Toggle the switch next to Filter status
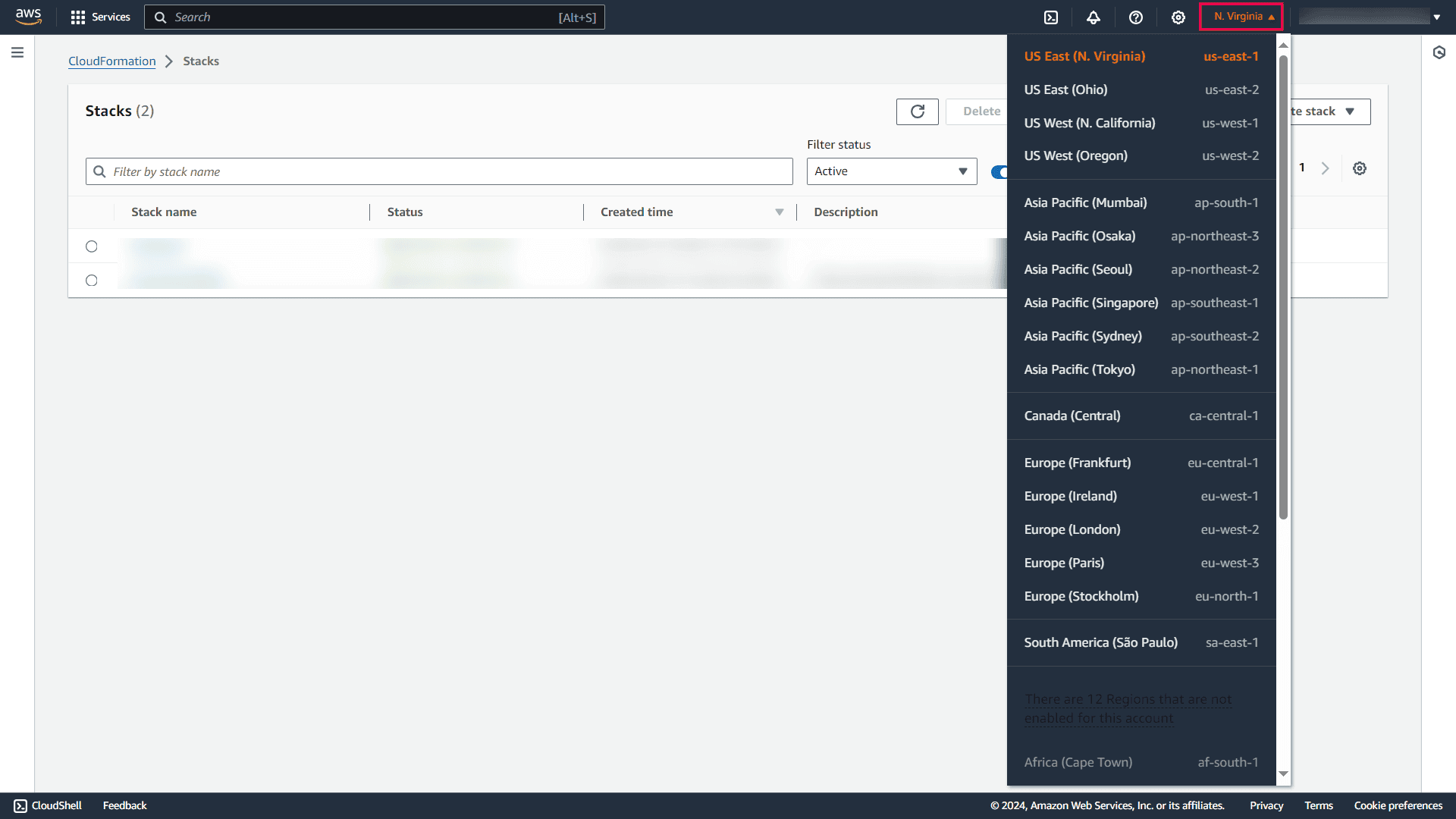The height and width of the screenshot is (819, 1456). click(1003, 171)
